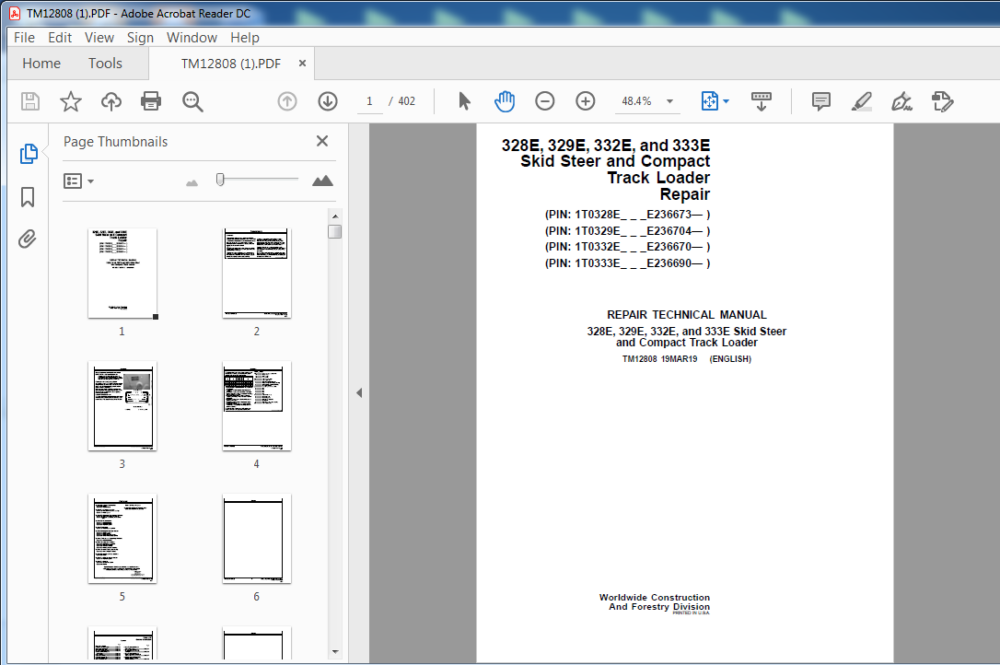This screenshot has height=665, width=1000.
Task: Close the Page Thumbnails panel
Action: [x=322, y=141]
